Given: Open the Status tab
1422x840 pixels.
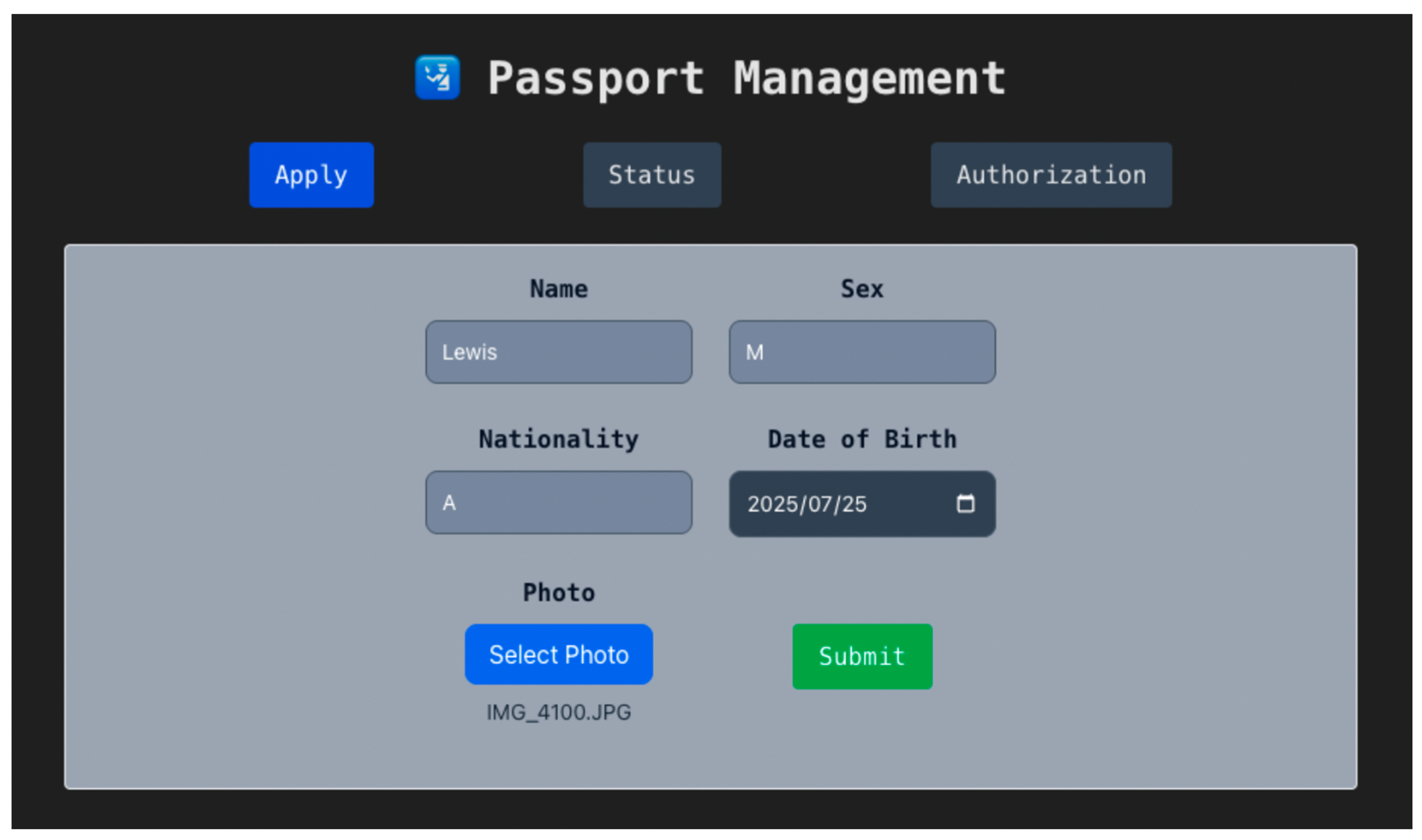Looking at the screenshot, I should click(x=652, y=175).
